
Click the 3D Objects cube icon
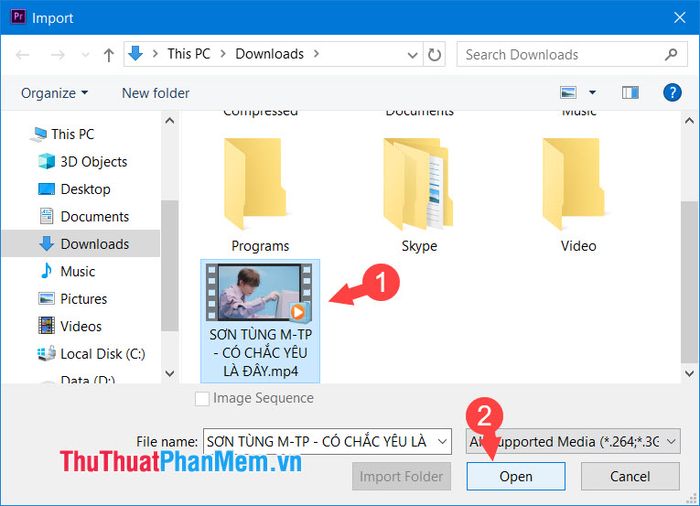(x=46, y=161)
